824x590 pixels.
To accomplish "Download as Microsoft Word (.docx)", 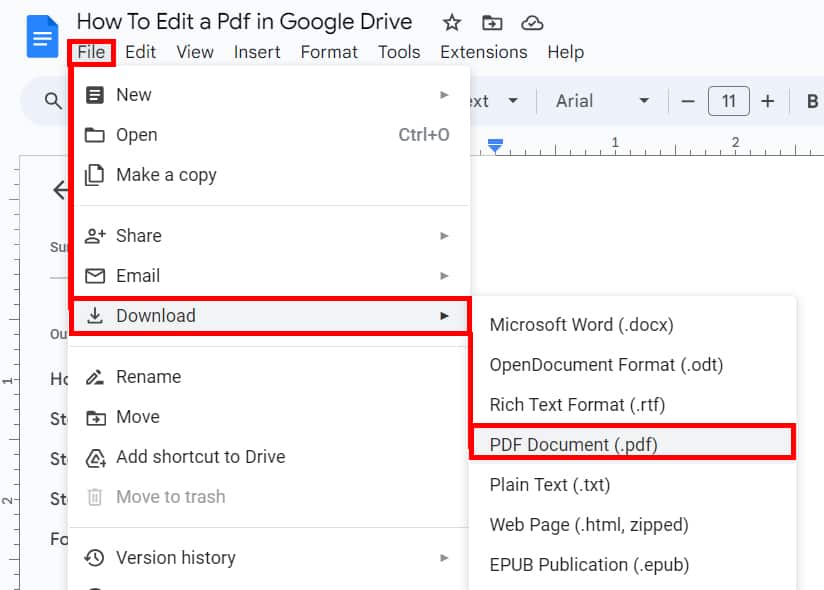I will (x=634, y=325).
